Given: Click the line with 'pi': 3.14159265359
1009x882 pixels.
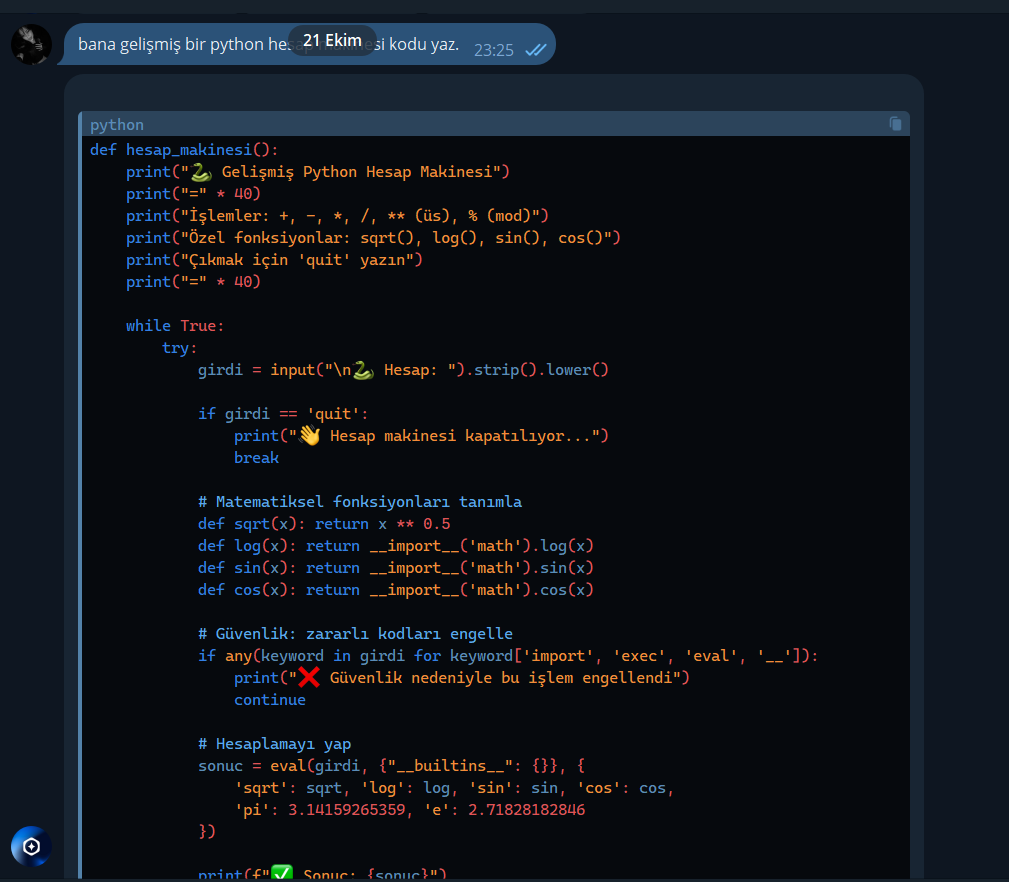Looking at the screenshot, I should [x=410, y=809].
